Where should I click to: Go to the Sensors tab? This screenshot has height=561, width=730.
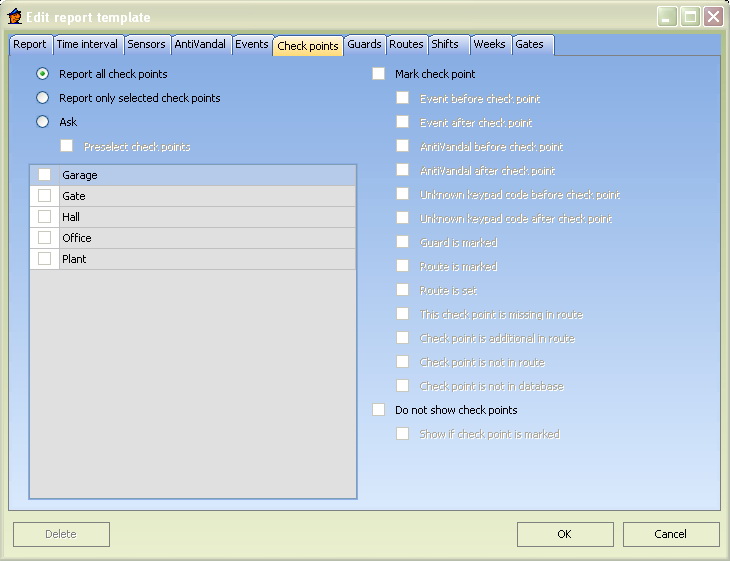tap(146, 45)
